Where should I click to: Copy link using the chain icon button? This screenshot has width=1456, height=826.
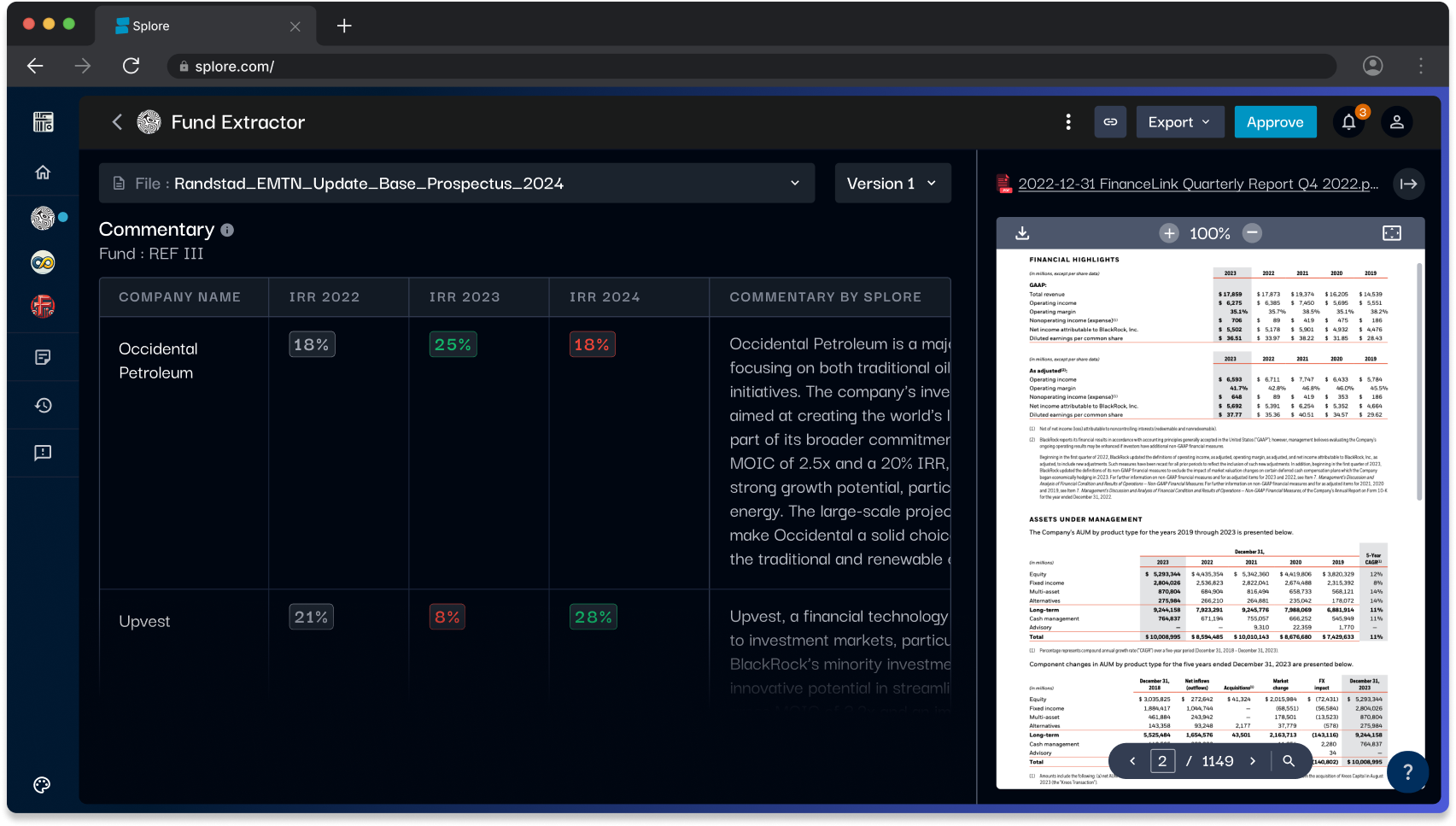coord(1110,122)
